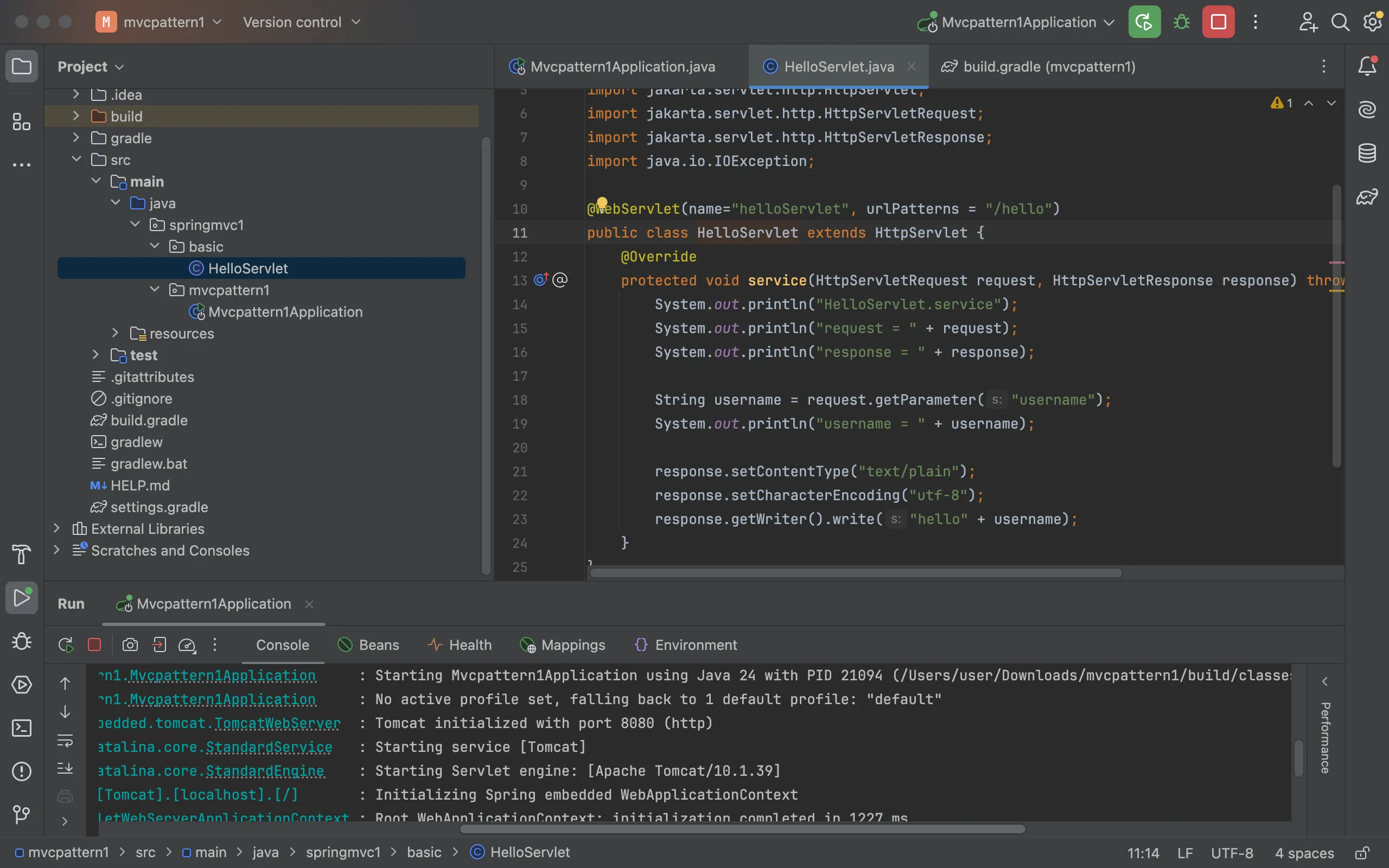Click the overriding method gutter icon on line 13

541,279
